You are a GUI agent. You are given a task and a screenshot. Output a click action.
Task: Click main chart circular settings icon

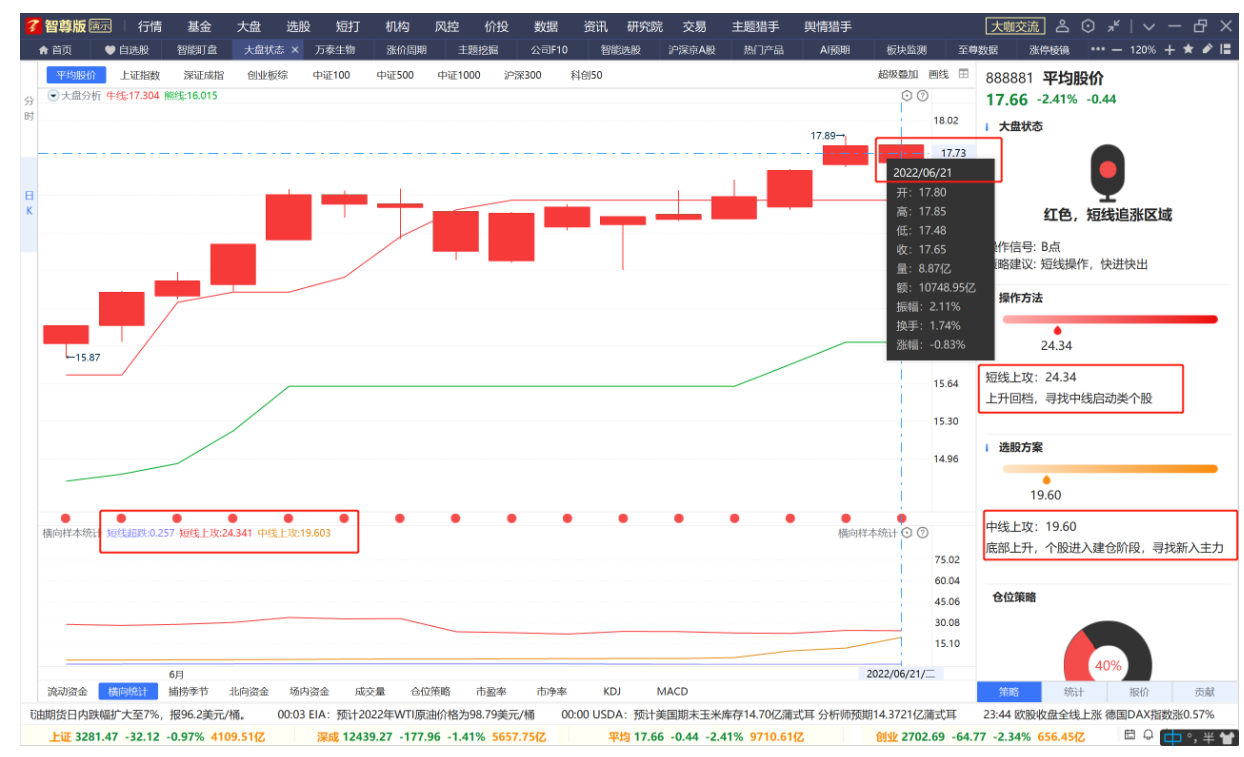tap(907, 96)
